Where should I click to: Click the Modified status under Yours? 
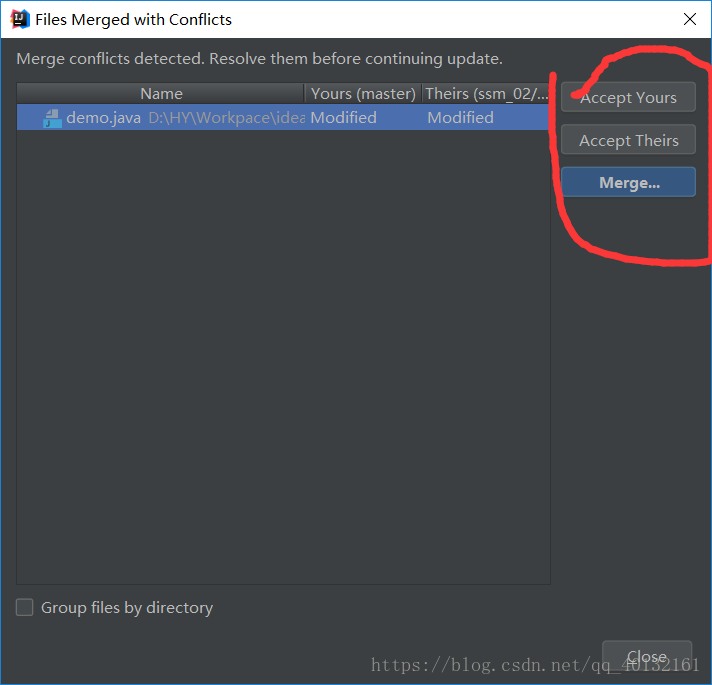pyautogui.click(x=343, y=118)
